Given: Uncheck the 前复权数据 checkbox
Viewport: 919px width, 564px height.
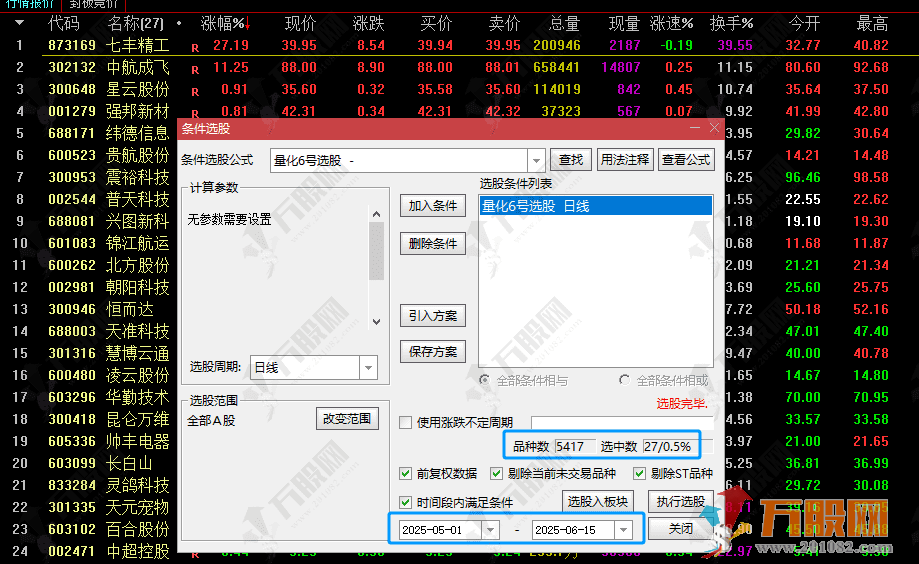Looking at the screenshot, I should [405, 473].
